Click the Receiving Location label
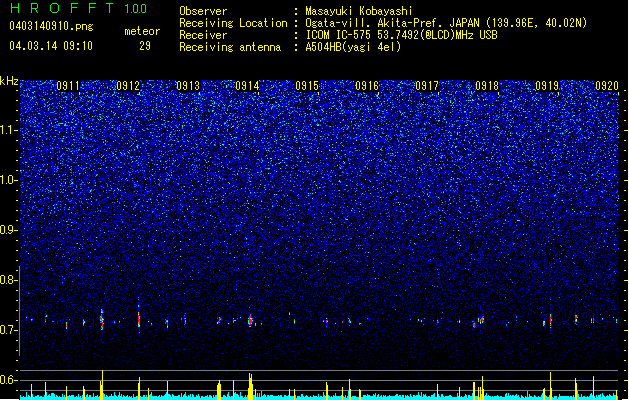 (233, 23)
